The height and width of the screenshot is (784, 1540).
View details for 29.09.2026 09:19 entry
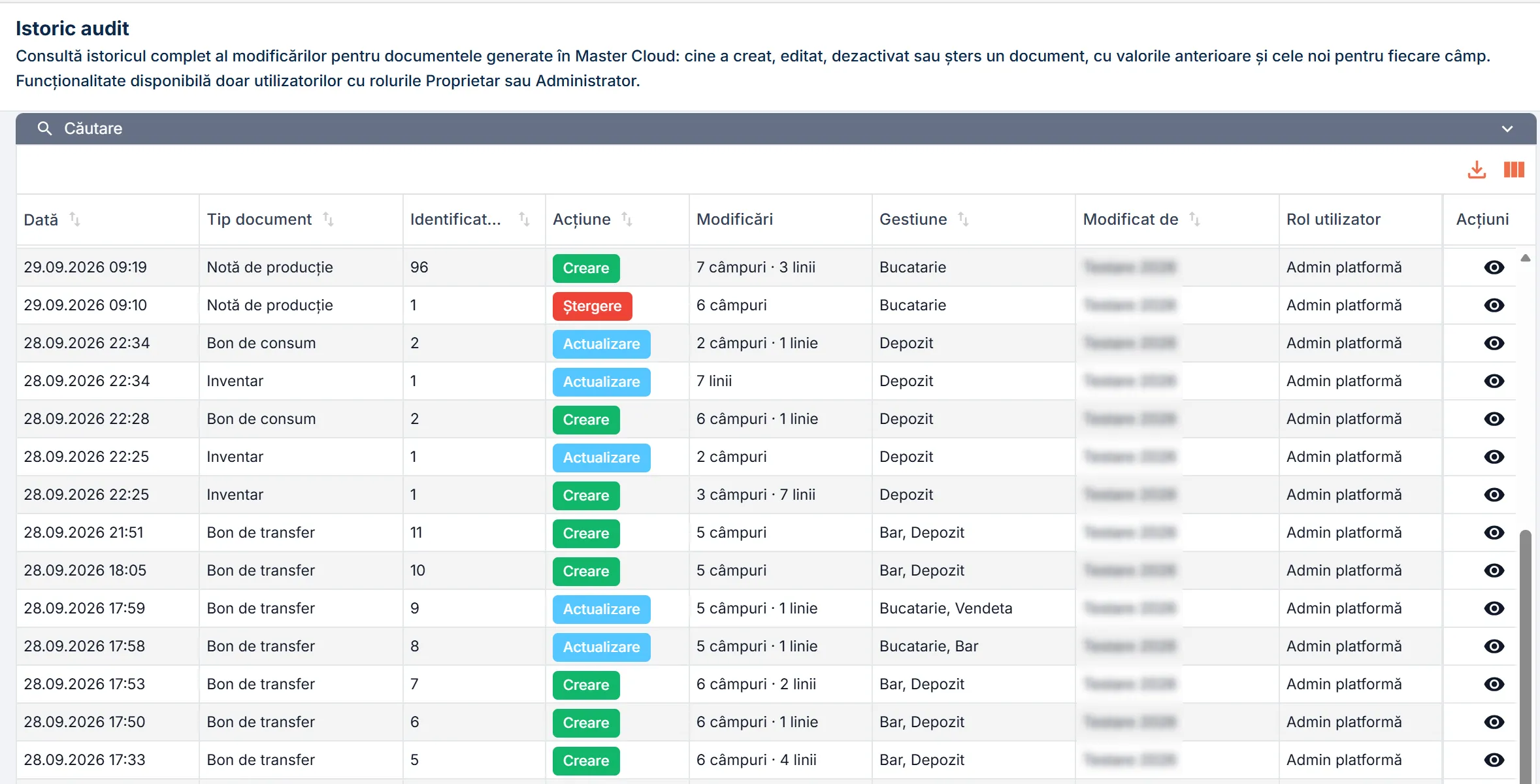(x=1494, y=267)
